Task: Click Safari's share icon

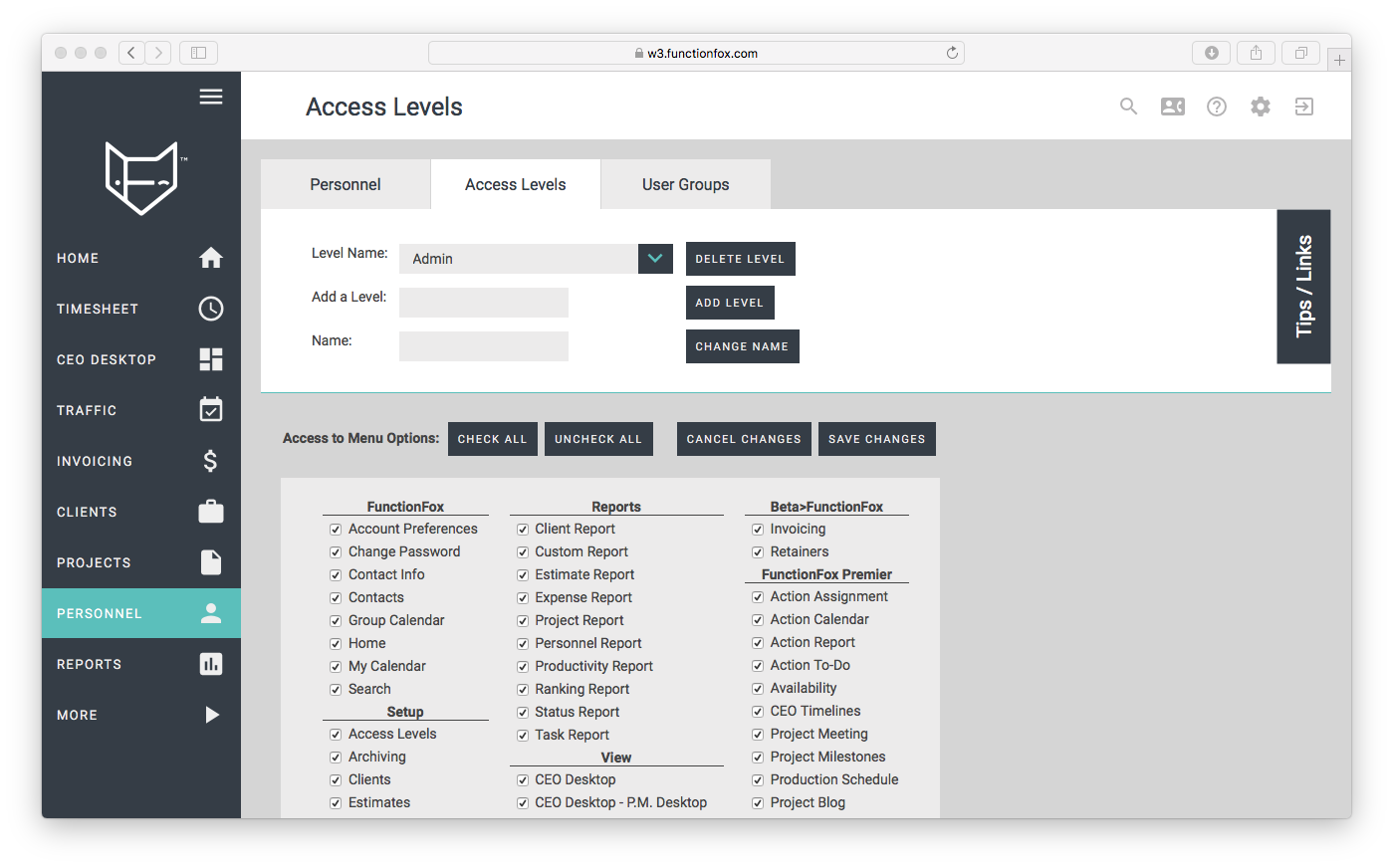Action: [x=1257, y=53]
